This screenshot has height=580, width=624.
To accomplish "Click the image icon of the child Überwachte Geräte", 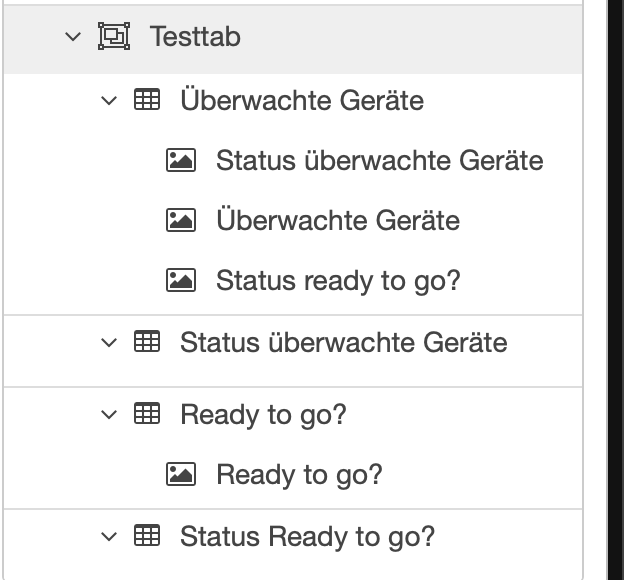I will pyautogui.click(x=180, y=220).
